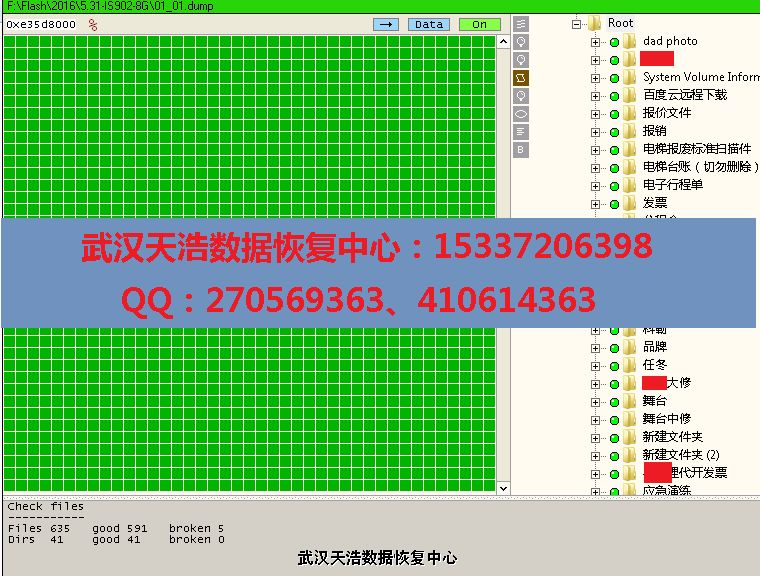Click scroll-up arrow of the block map

(x=505, y=41)
